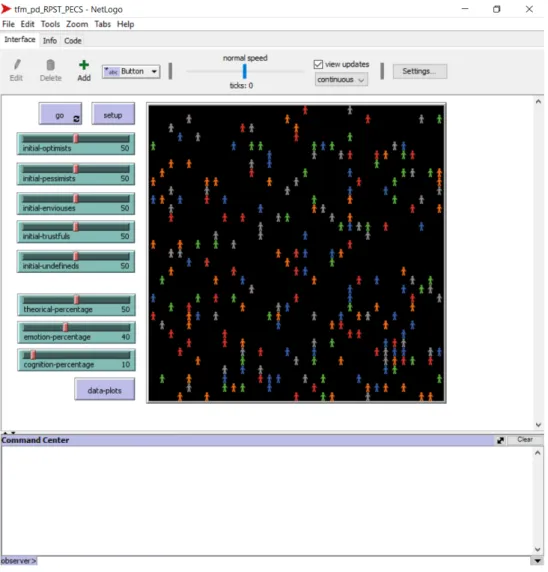Open the Tools menu
548x572 pixels.
[50, 24]
